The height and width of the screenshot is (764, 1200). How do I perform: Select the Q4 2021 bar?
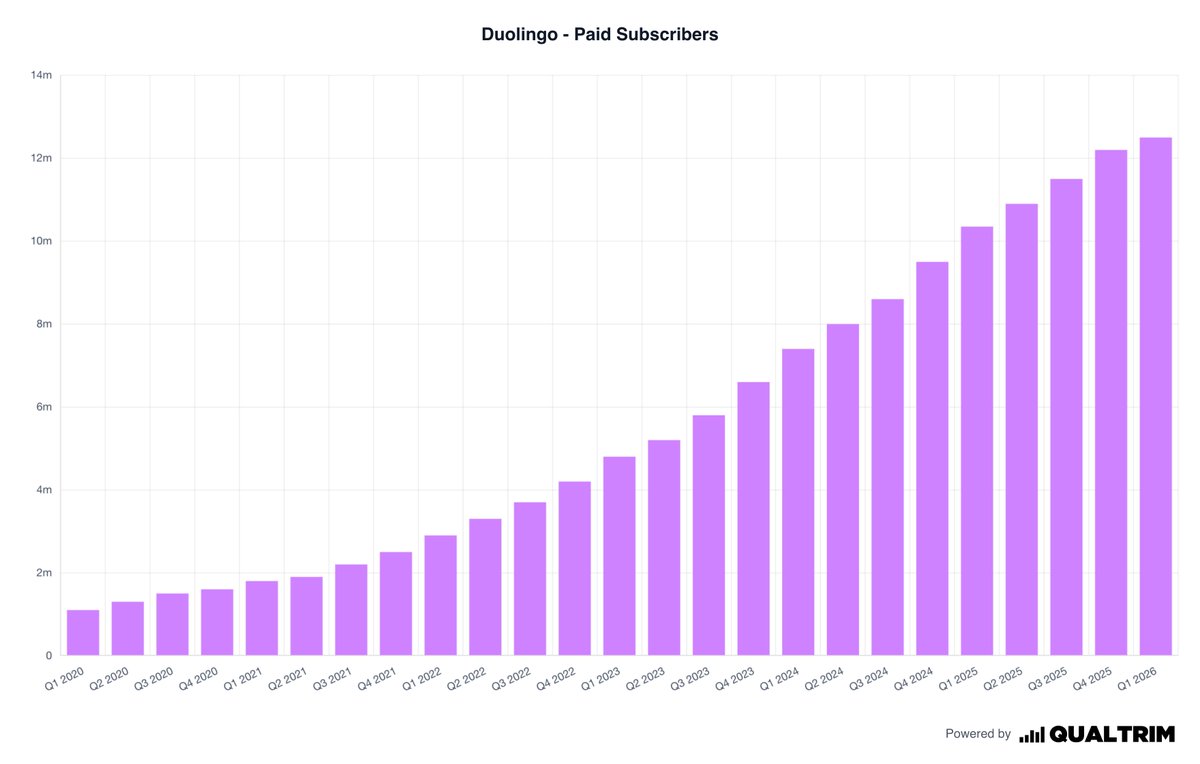396,604
